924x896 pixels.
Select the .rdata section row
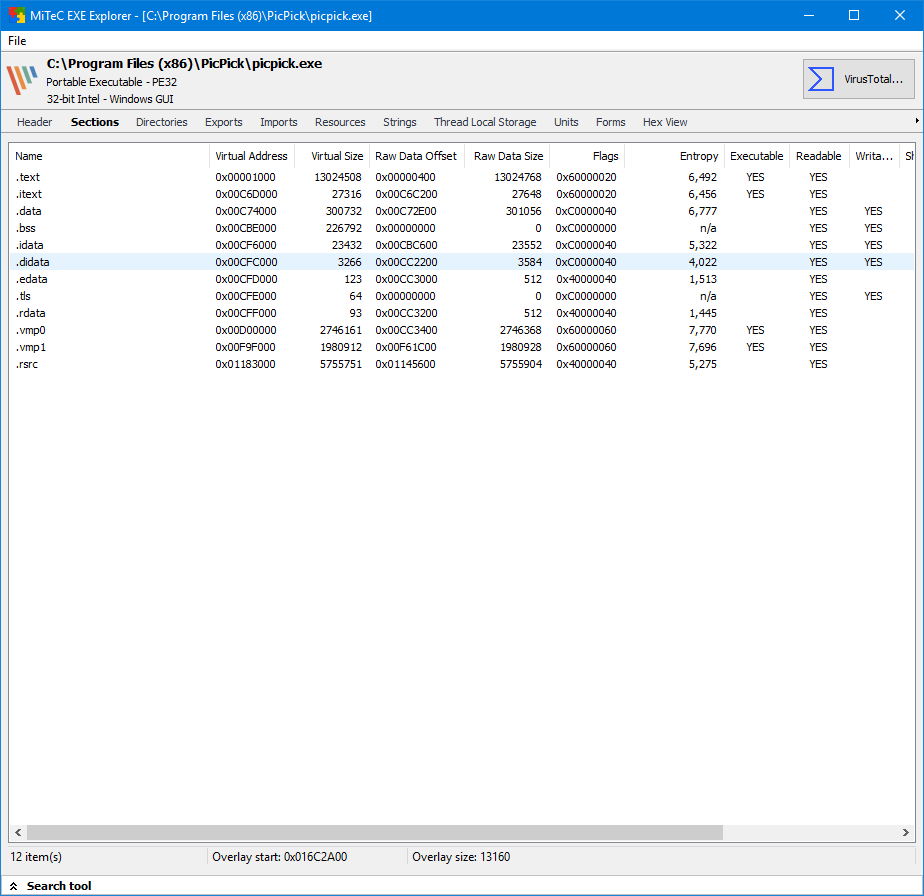click(461, 313)
